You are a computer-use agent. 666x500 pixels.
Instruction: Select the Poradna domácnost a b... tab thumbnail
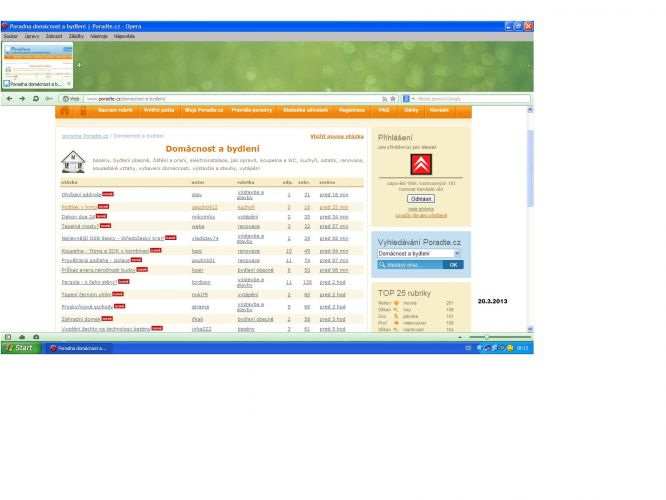click(x=38, y=65)
